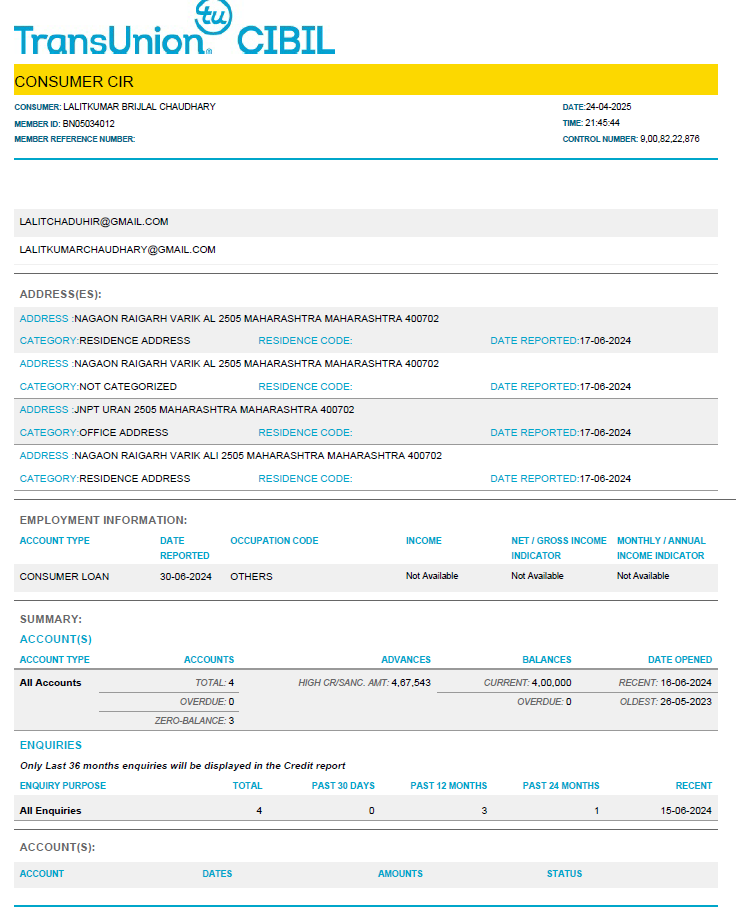Select the report date 24-04-2025
Image resolution: width=736 pixels, height=912 pixels.
608,107
